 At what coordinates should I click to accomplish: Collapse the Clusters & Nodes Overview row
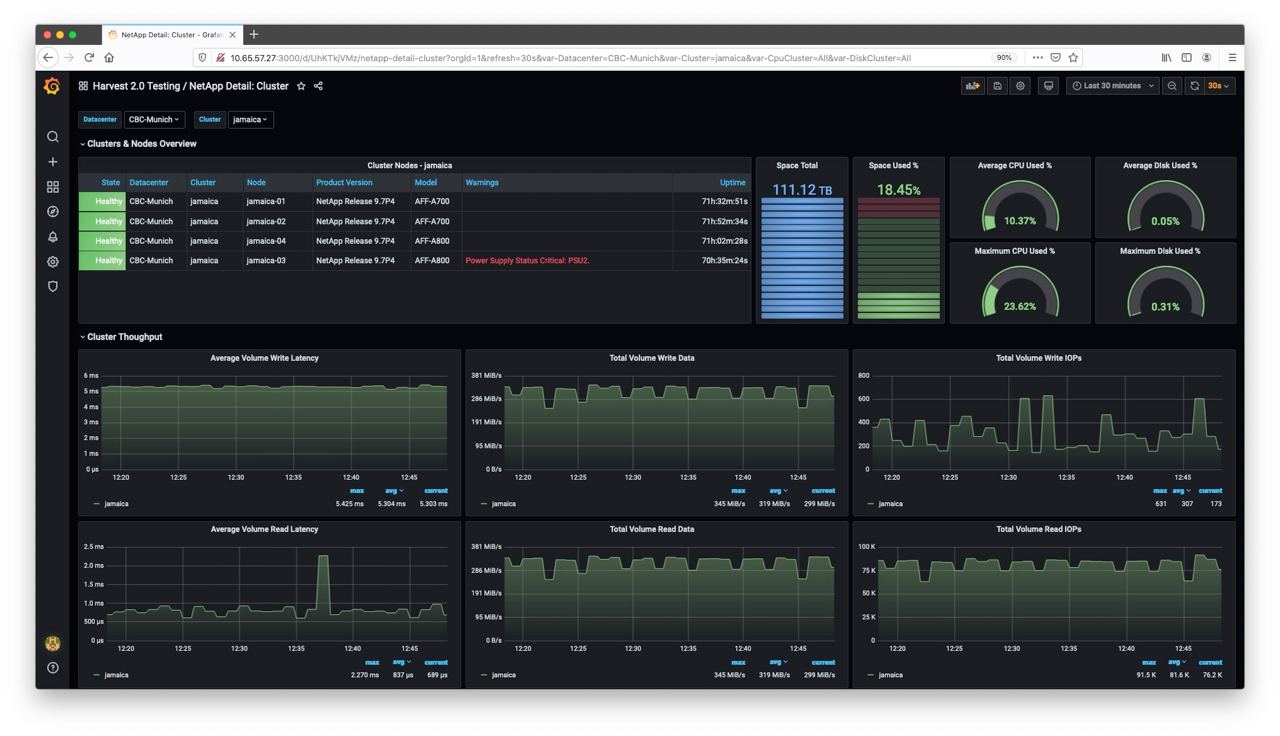(x=138, y=144)
